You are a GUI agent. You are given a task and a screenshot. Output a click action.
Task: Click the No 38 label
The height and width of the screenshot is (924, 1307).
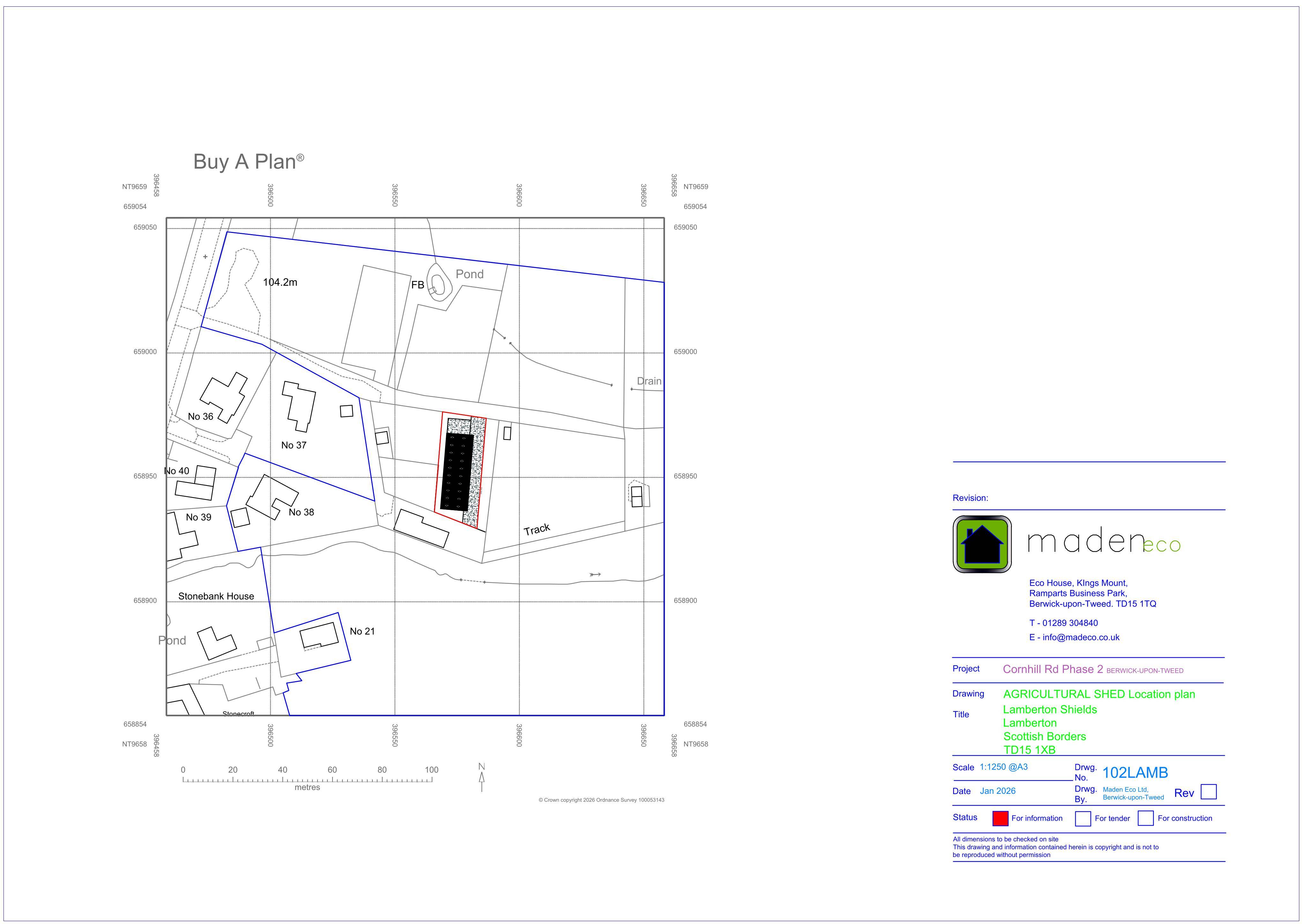coord(301,512)
